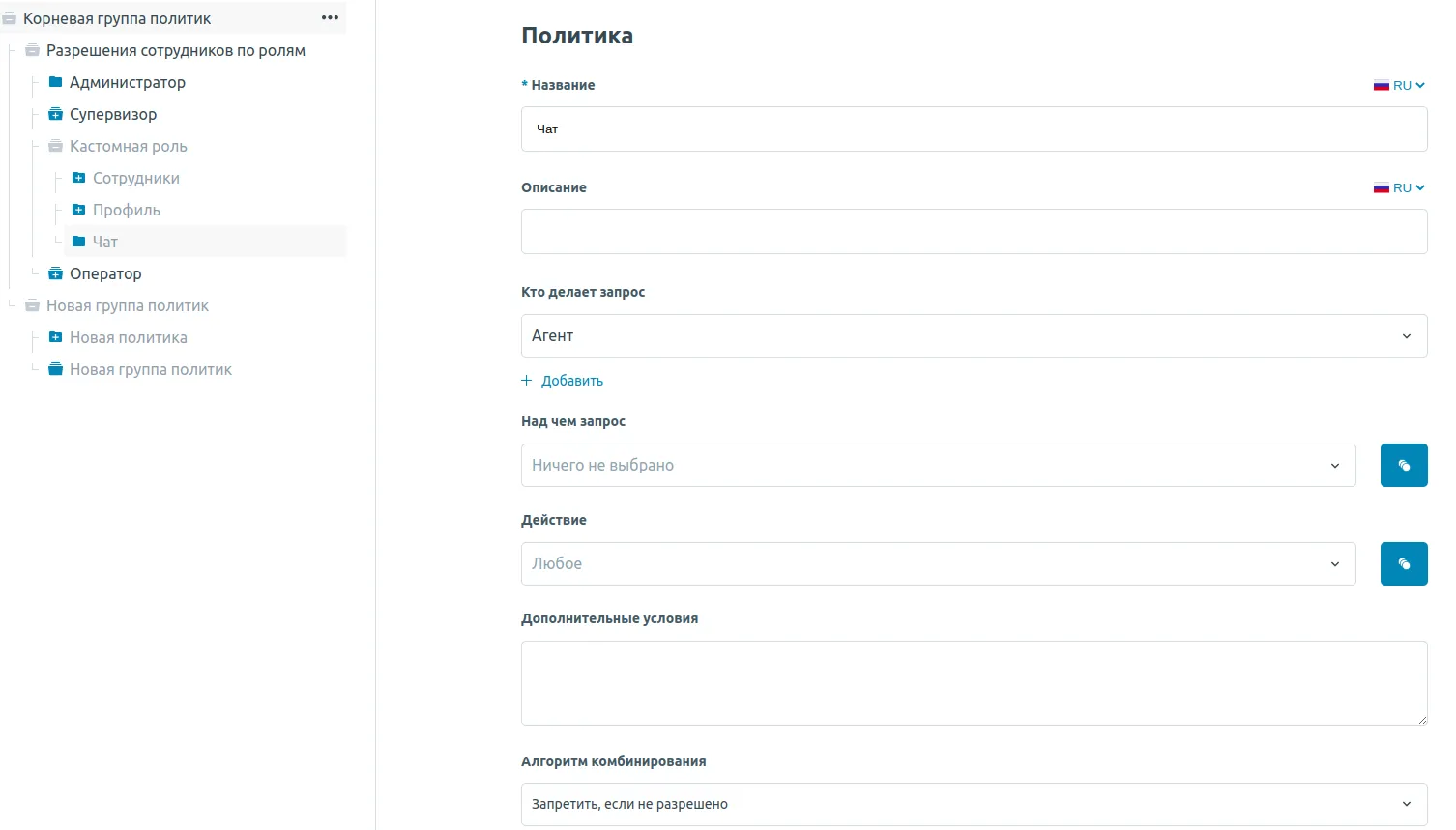
Task: Open the Действие dropdown showing Любое
Action: tap(938, 564)
